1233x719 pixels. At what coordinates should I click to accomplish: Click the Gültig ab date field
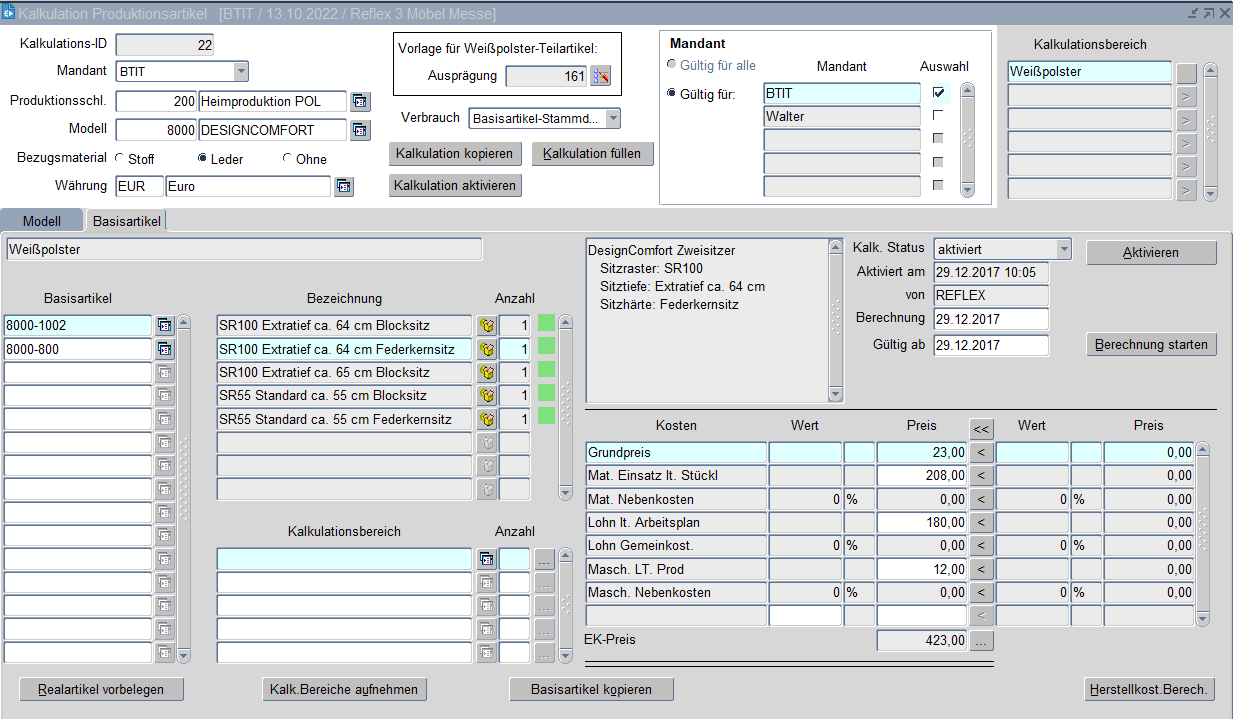click(990, 345)
